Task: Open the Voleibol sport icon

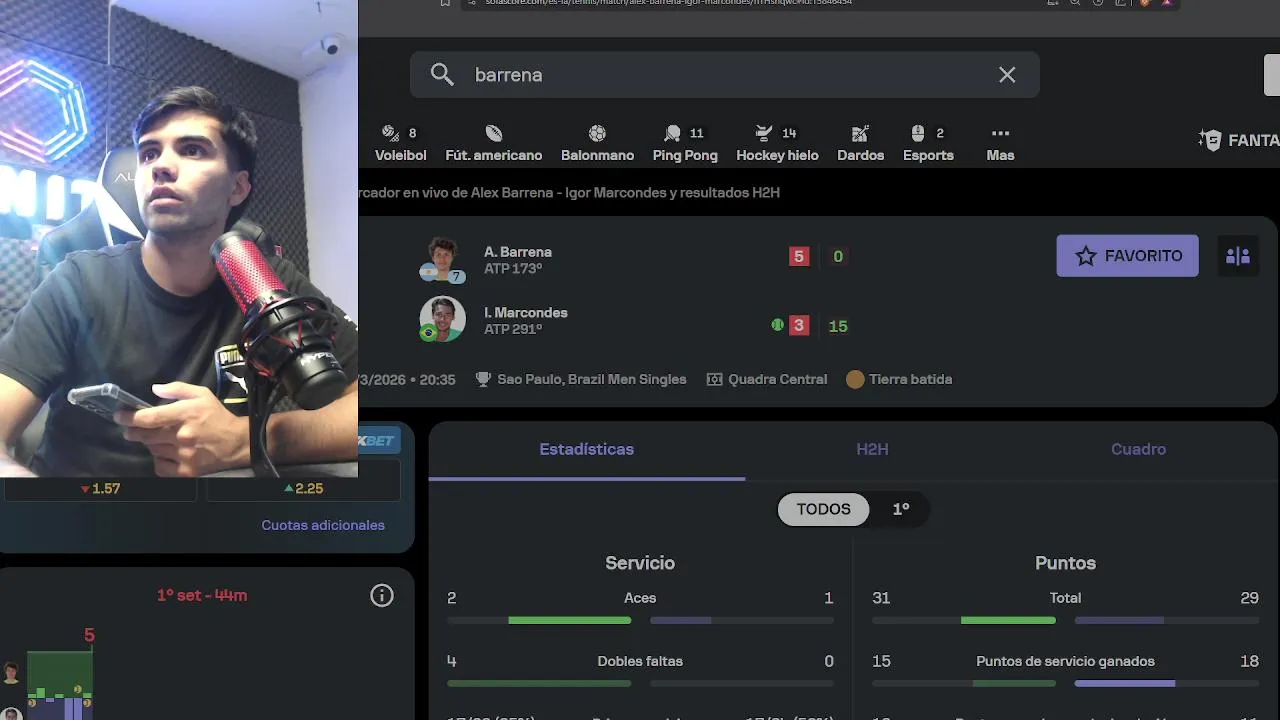Action: click(x=400, y=143)
